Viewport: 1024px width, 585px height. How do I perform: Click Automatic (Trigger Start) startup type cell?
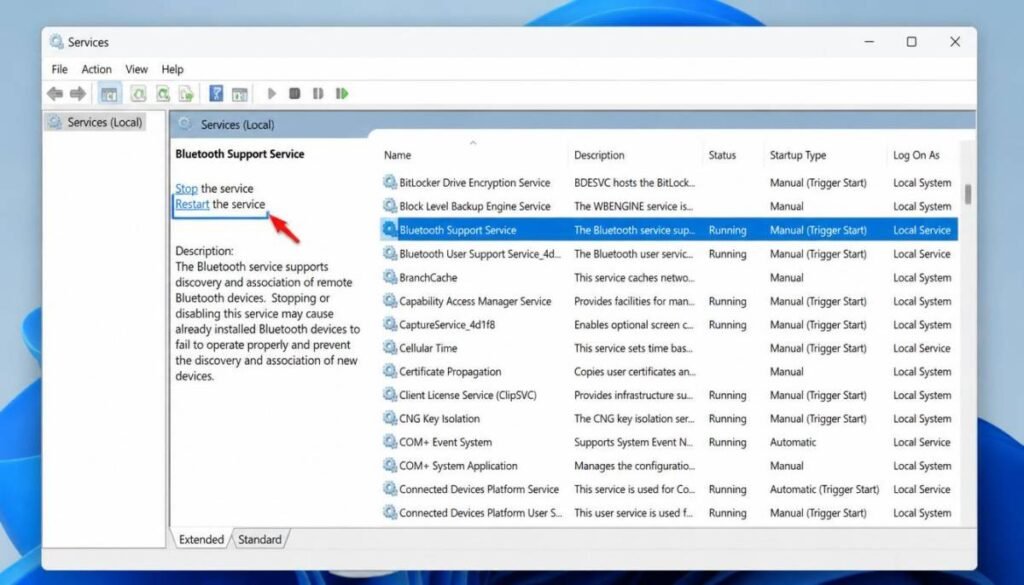[824, 489]
